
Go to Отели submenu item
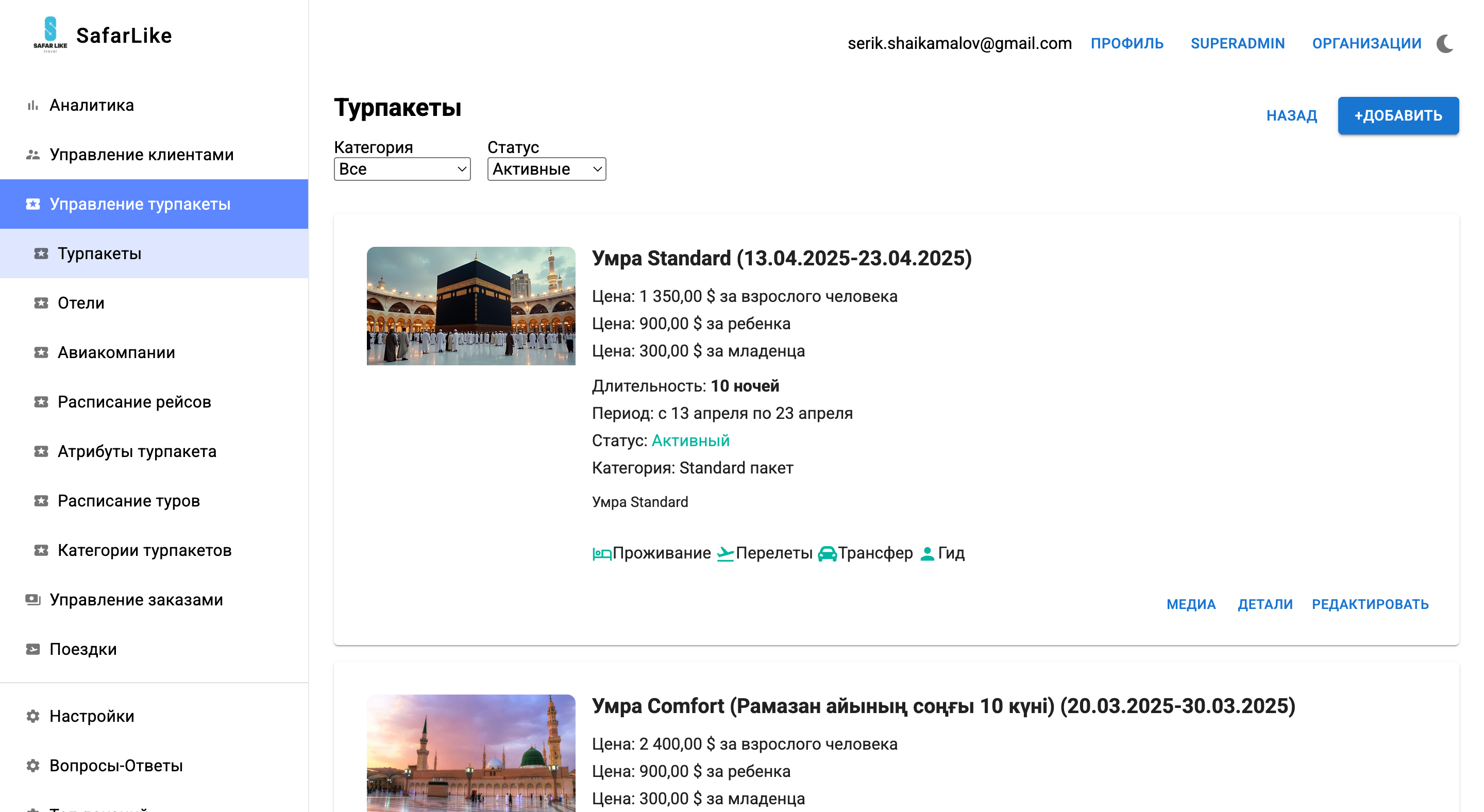tap(154, 303)
